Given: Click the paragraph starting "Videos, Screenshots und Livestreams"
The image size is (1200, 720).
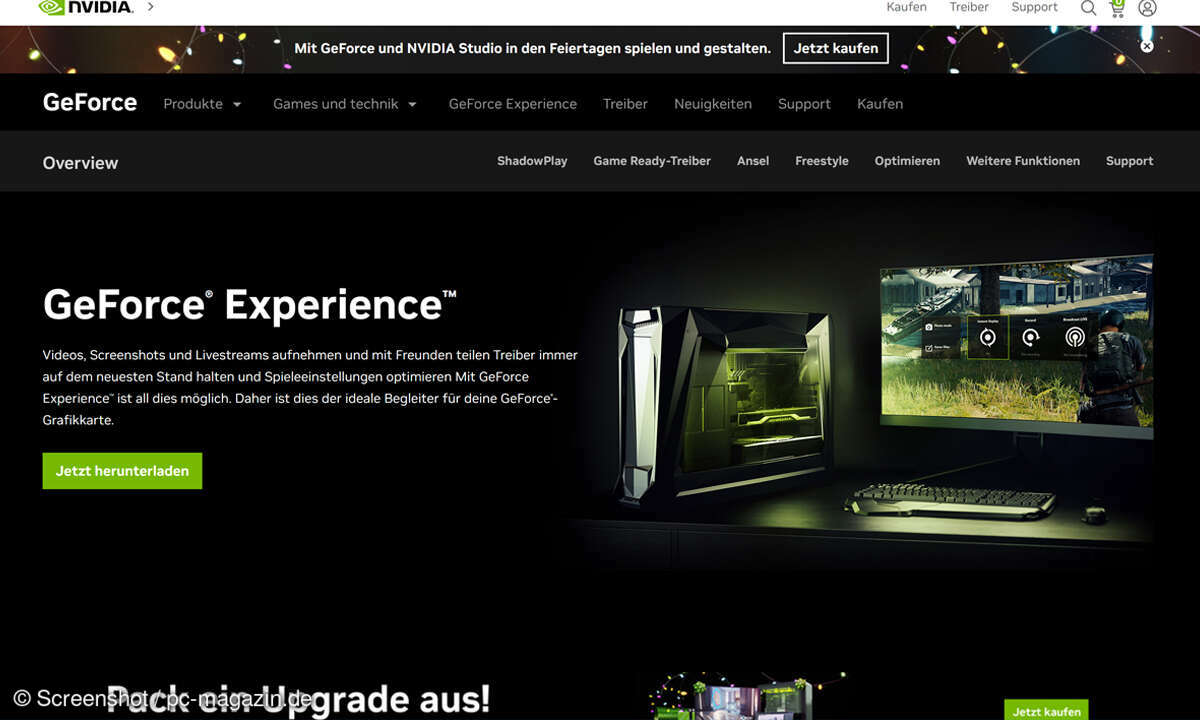Looking at the screenshot, I should [x=310, y=387].
